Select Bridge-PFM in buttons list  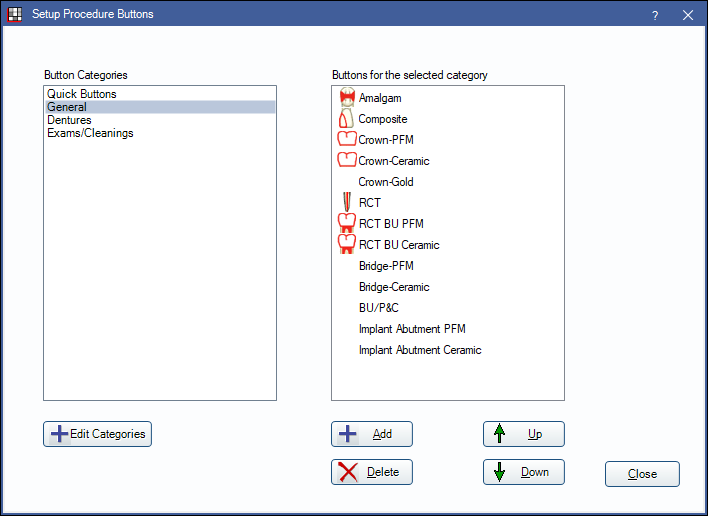[386, 266]
